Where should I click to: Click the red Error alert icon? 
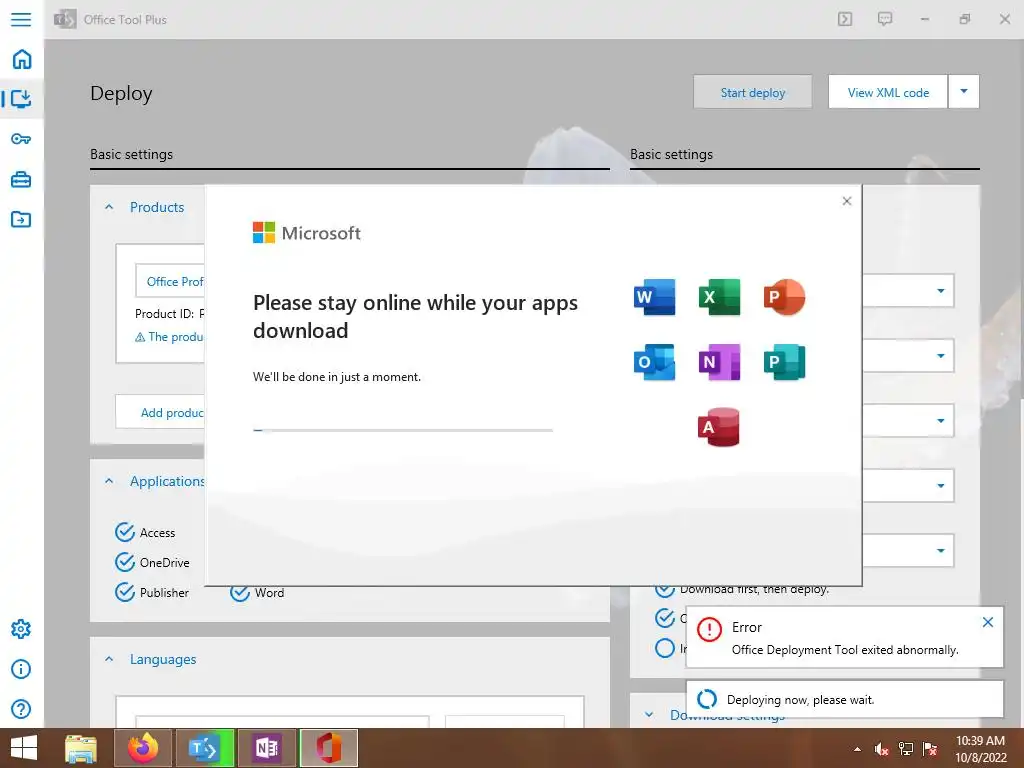(709, 630)
